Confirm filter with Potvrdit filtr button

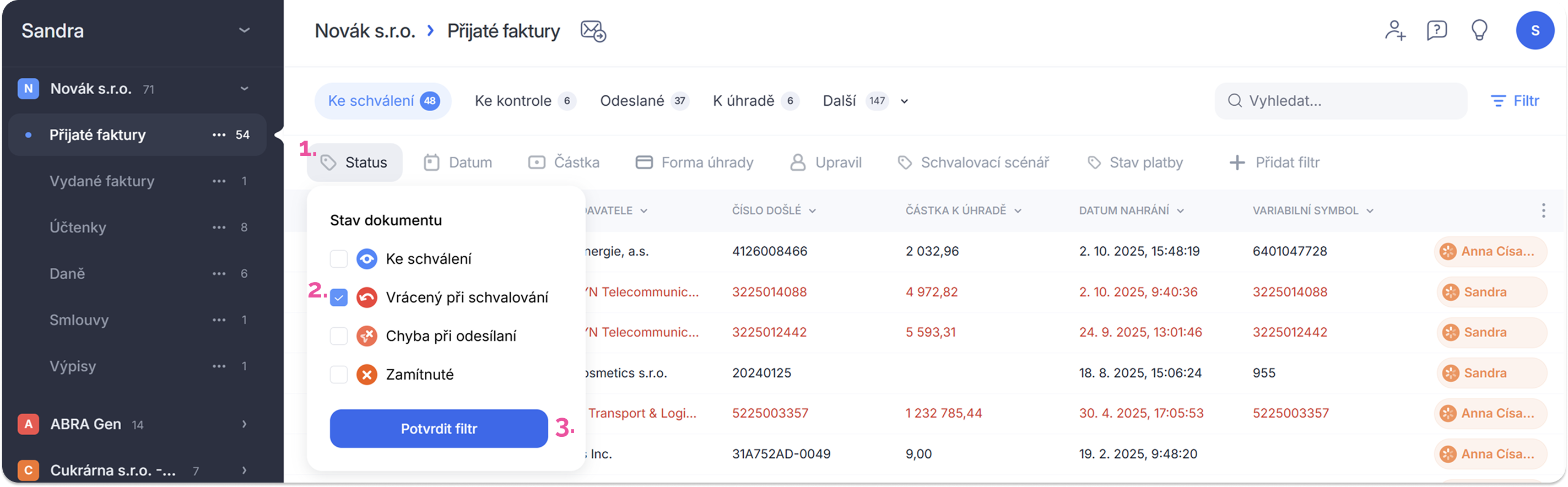(439, 429)
